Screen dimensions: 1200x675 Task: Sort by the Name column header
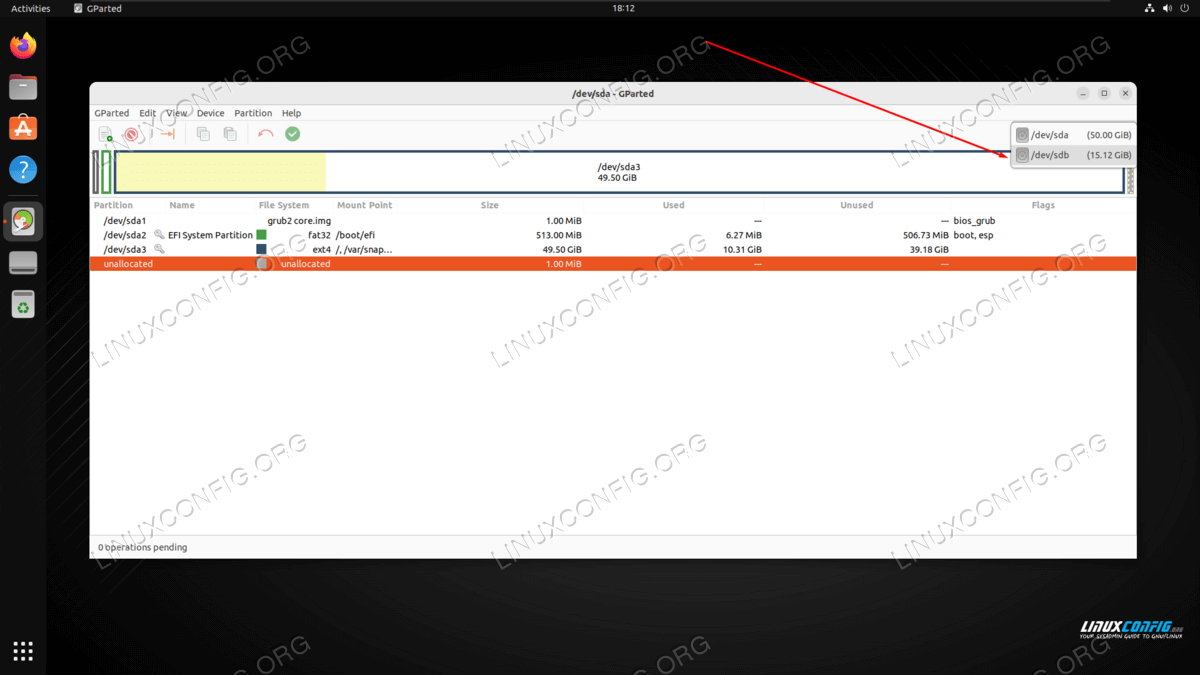(182, 205)
